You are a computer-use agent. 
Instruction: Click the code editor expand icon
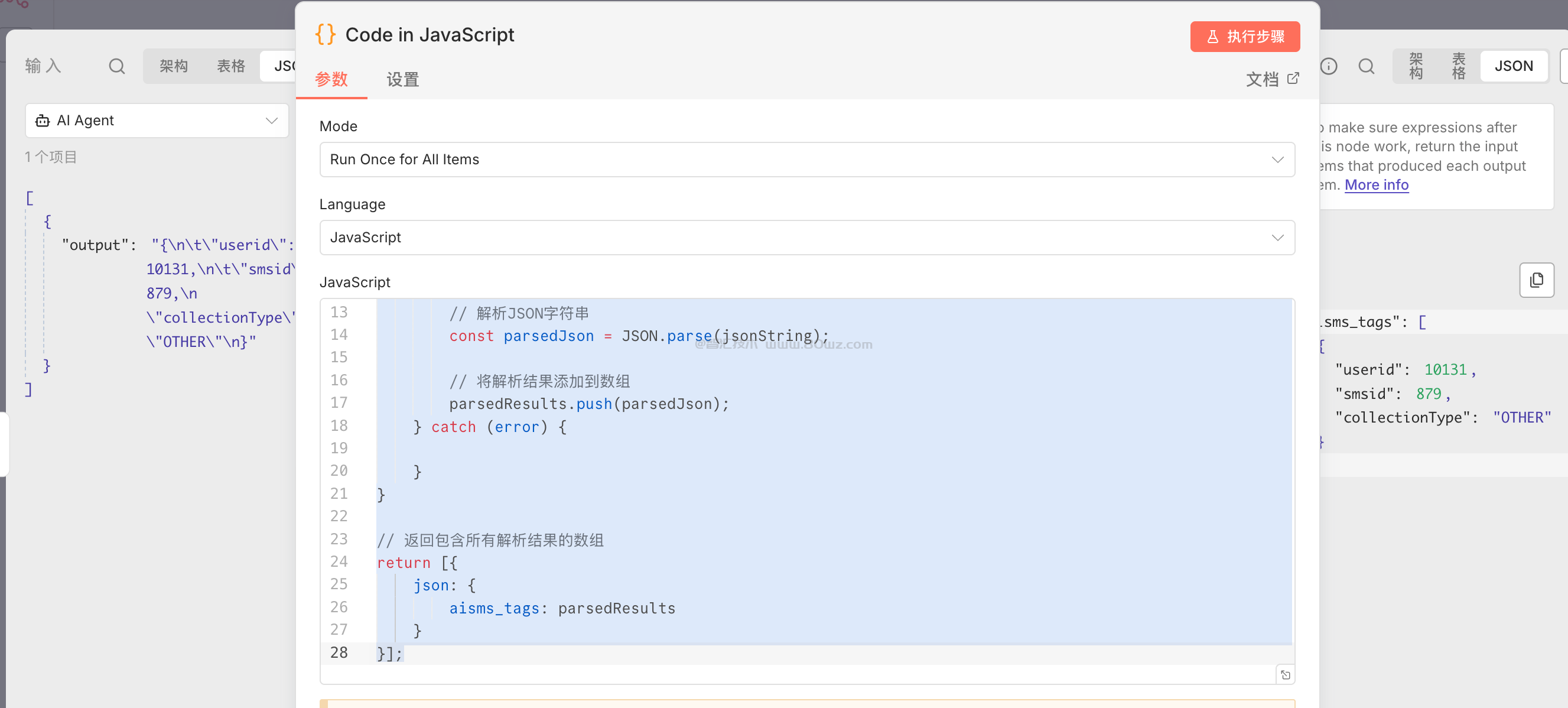pyautogui.click(x=1285, y=674)
